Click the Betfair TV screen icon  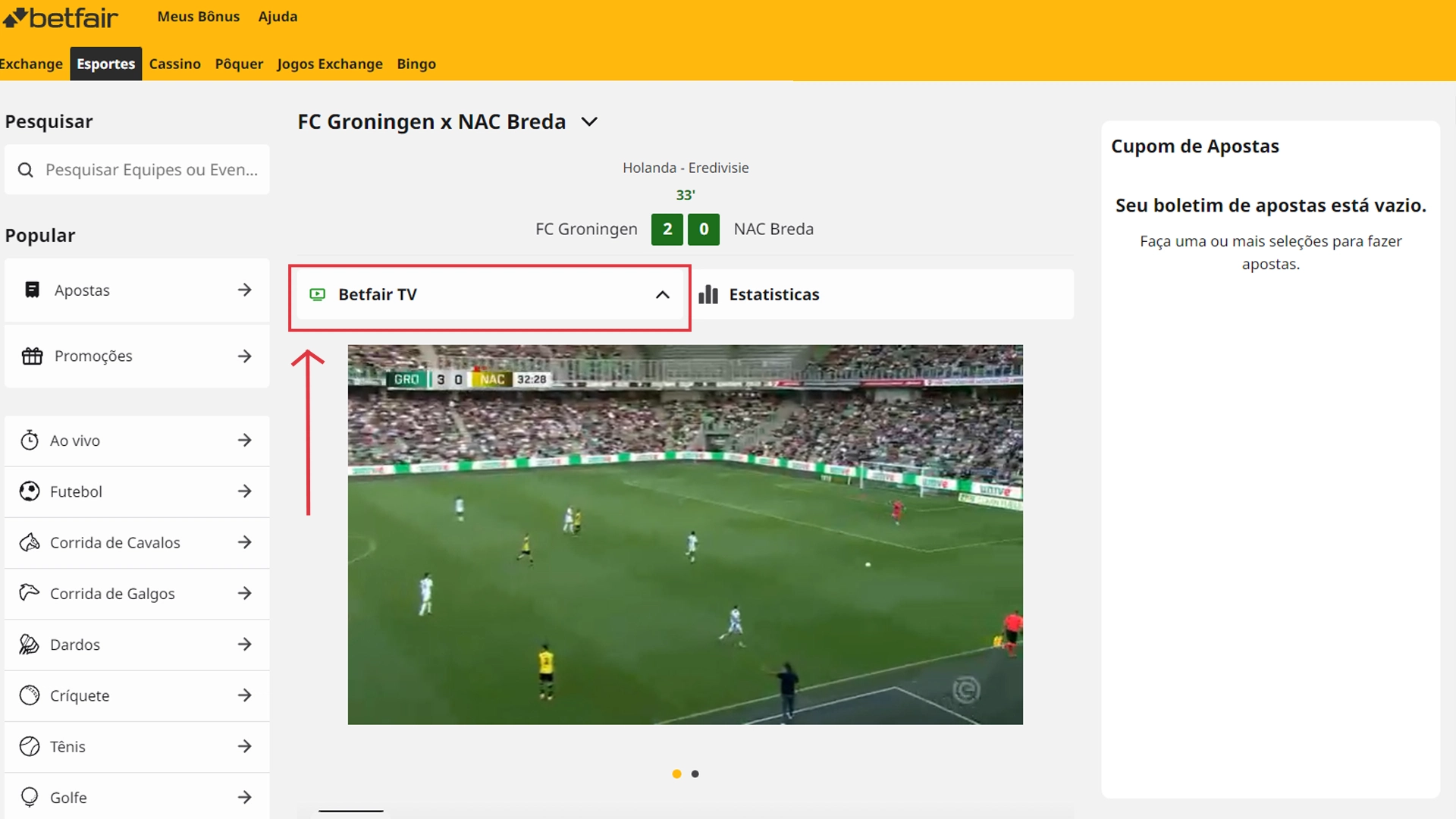pyautogui.click(x=318, y=294)
